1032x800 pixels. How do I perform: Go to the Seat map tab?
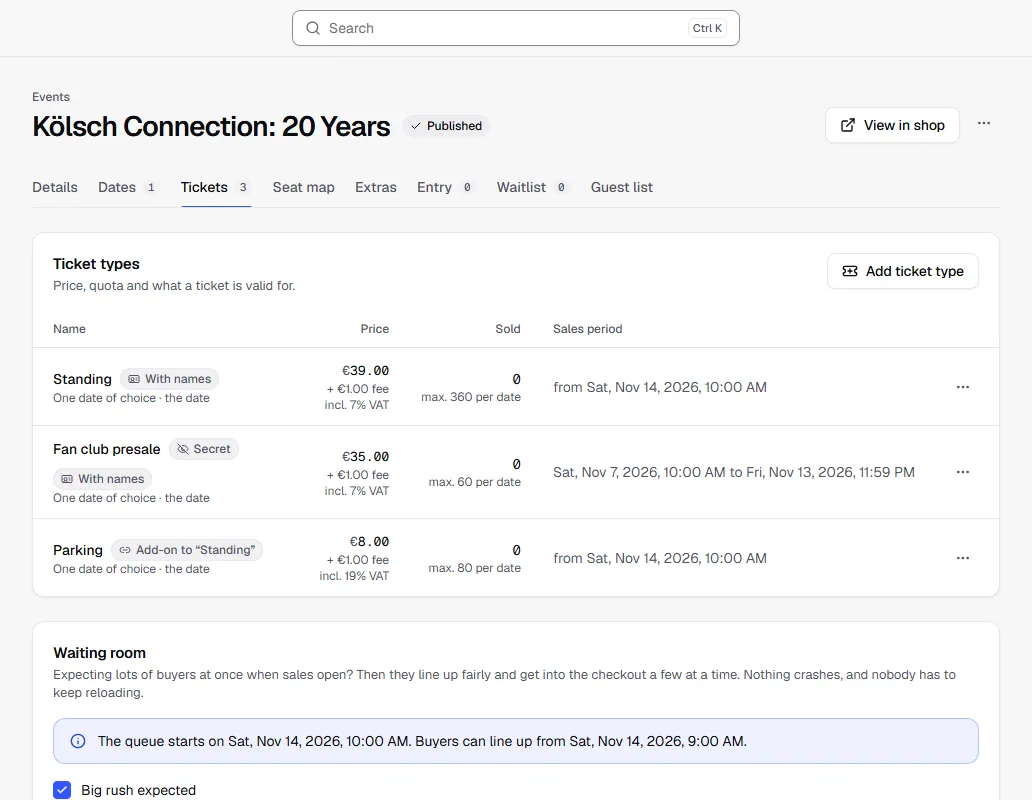(303, 188)
